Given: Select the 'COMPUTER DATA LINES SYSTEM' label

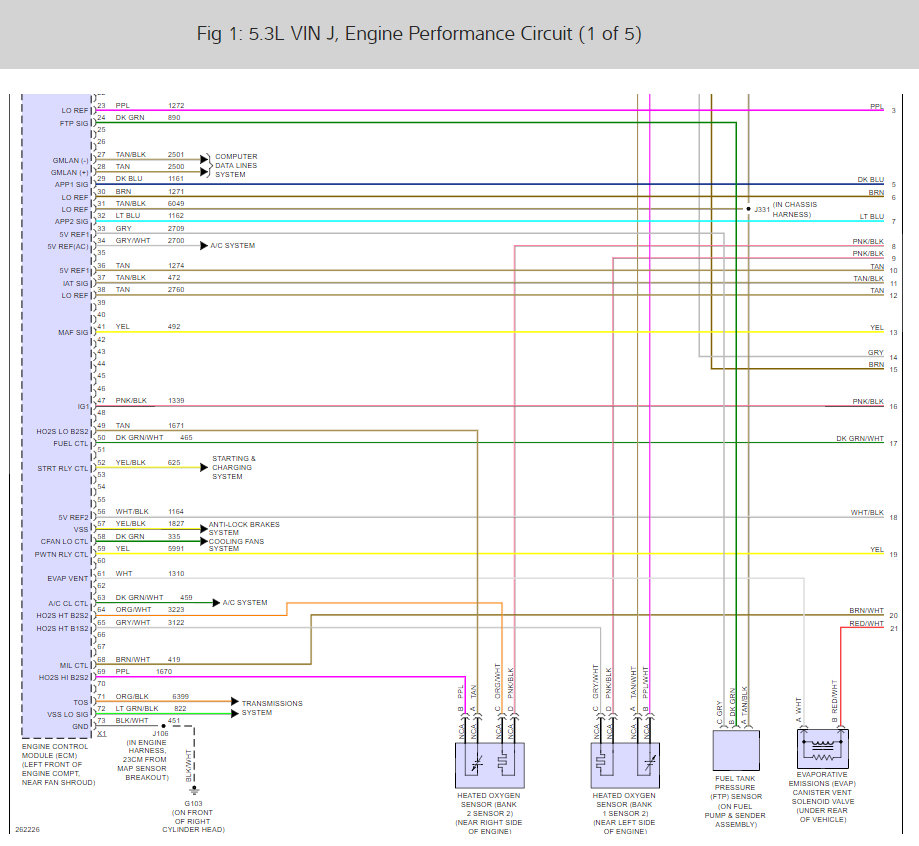Looking at the screenshot, I should coord(236,165).
